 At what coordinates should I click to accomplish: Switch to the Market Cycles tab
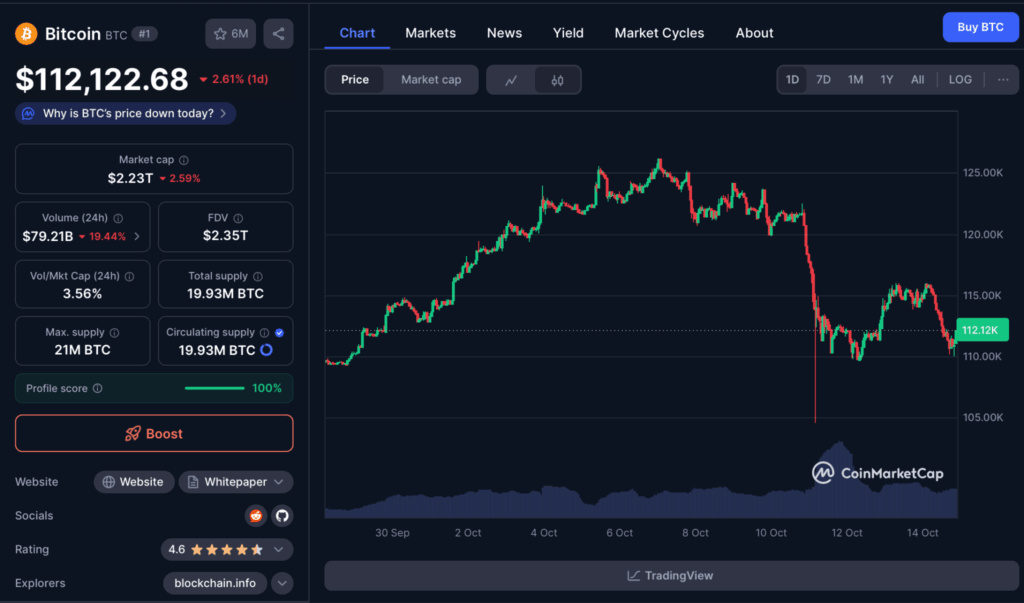click(659, 33)
